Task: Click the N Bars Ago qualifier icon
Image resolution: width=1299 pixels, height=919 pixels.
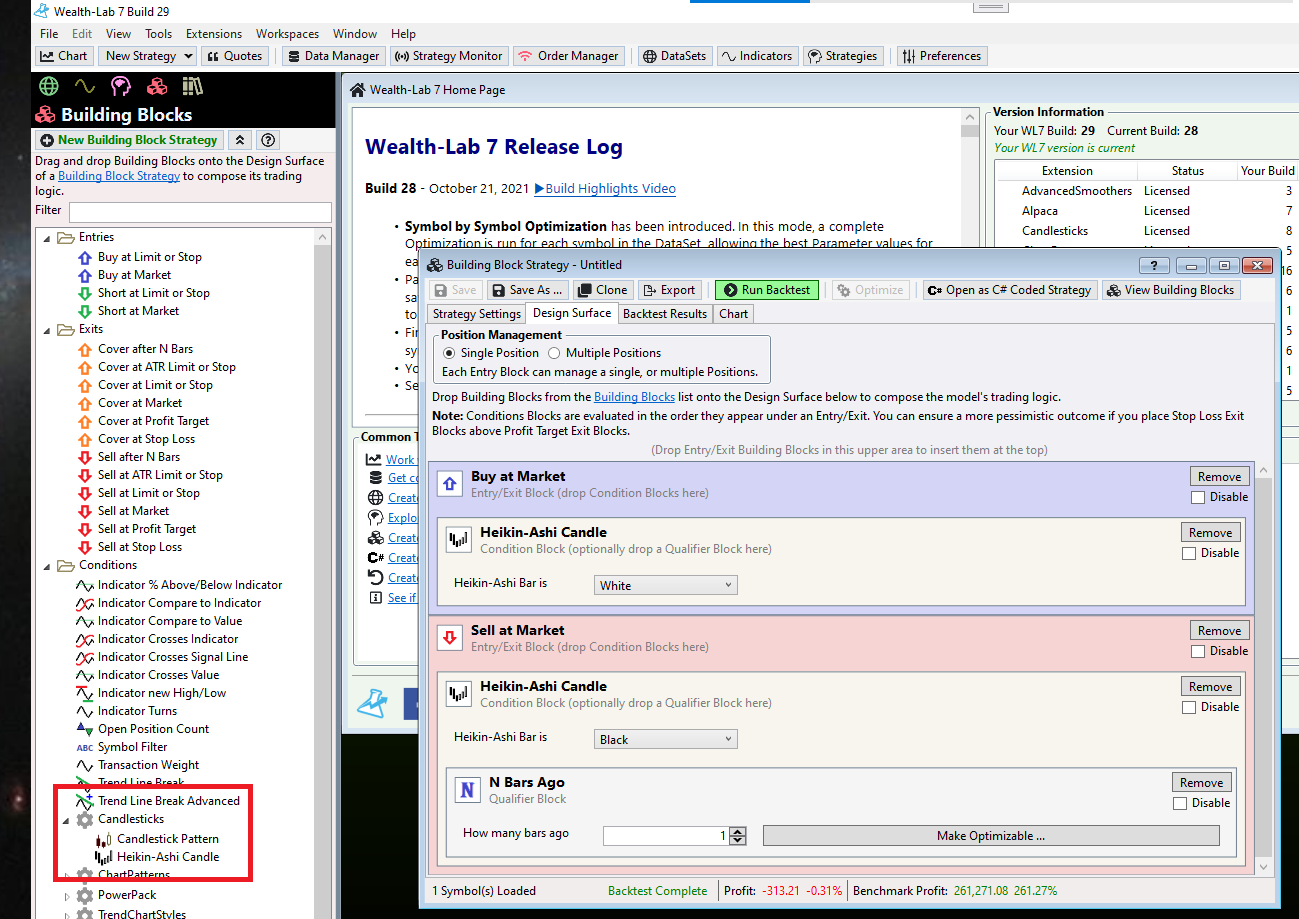Action: (x=467, y=791)
